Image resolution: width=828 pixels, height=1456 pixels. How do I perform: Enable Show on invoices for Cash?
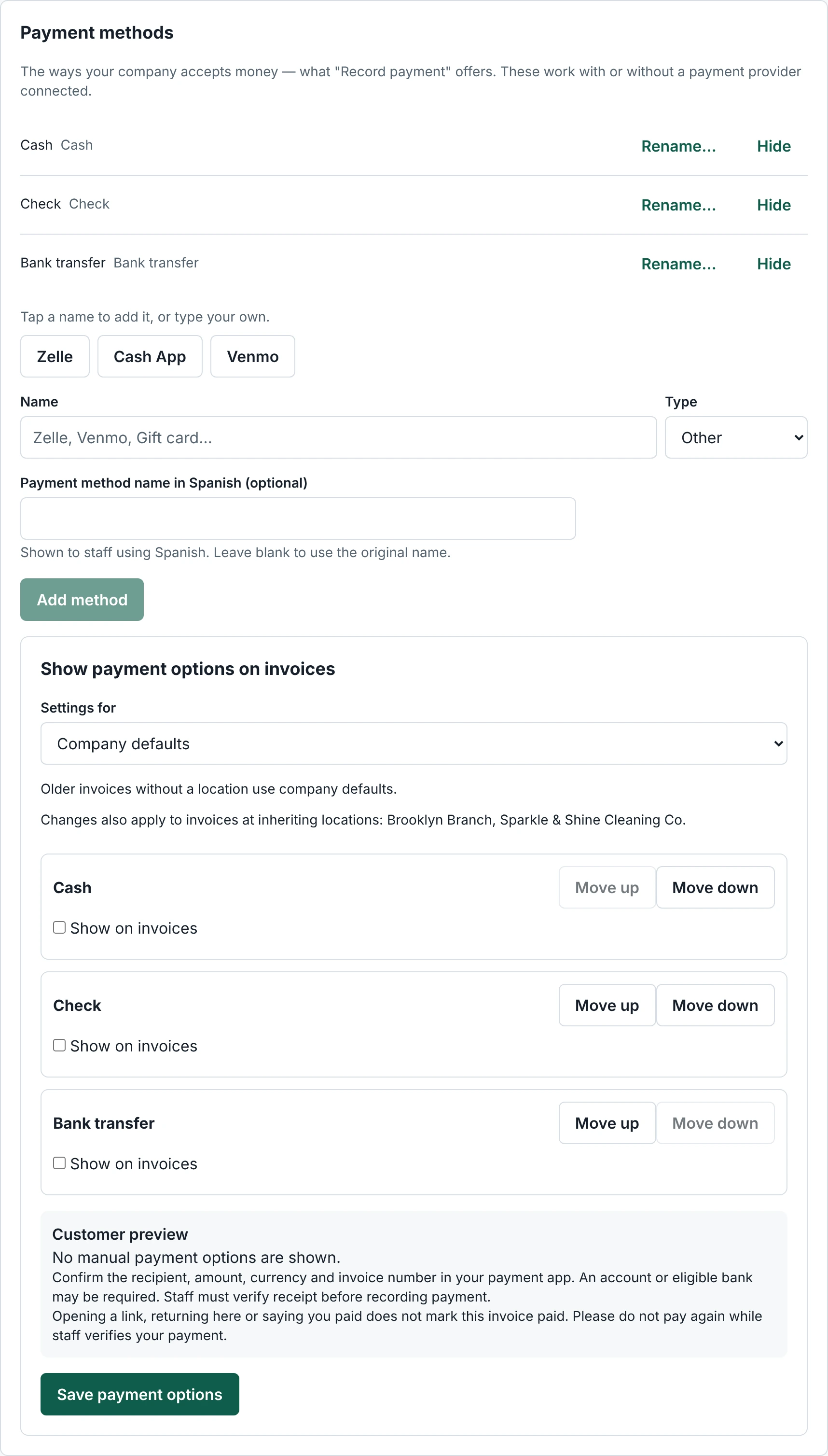[x=59, y=927]
